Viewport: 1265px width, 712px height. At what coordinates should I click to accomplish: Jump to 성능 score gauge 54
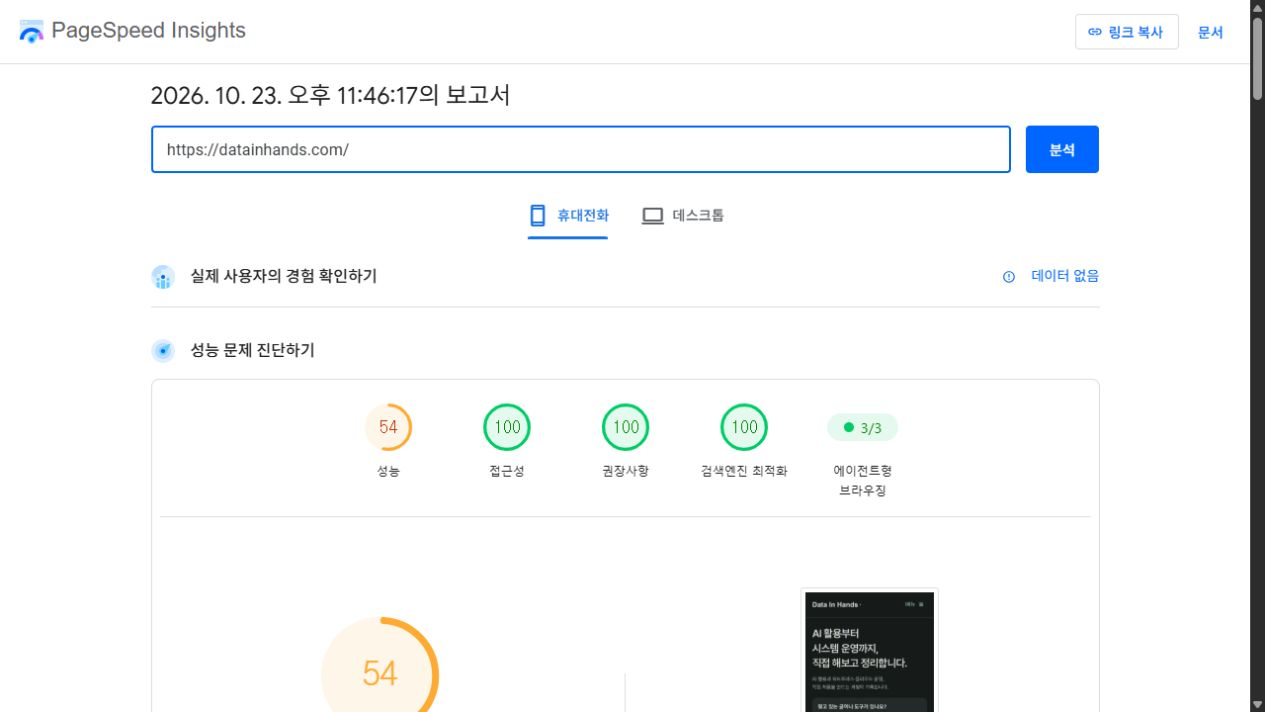388,428
